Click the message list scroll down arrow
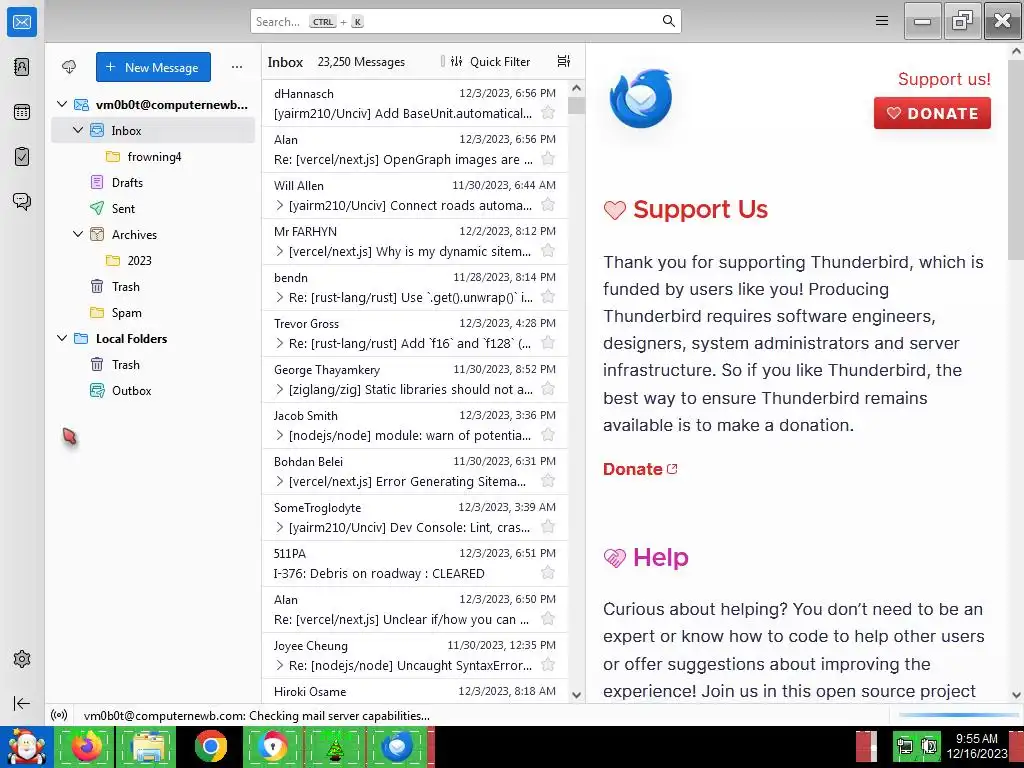This screenshot has width=1024, height=768. point(576,695)
